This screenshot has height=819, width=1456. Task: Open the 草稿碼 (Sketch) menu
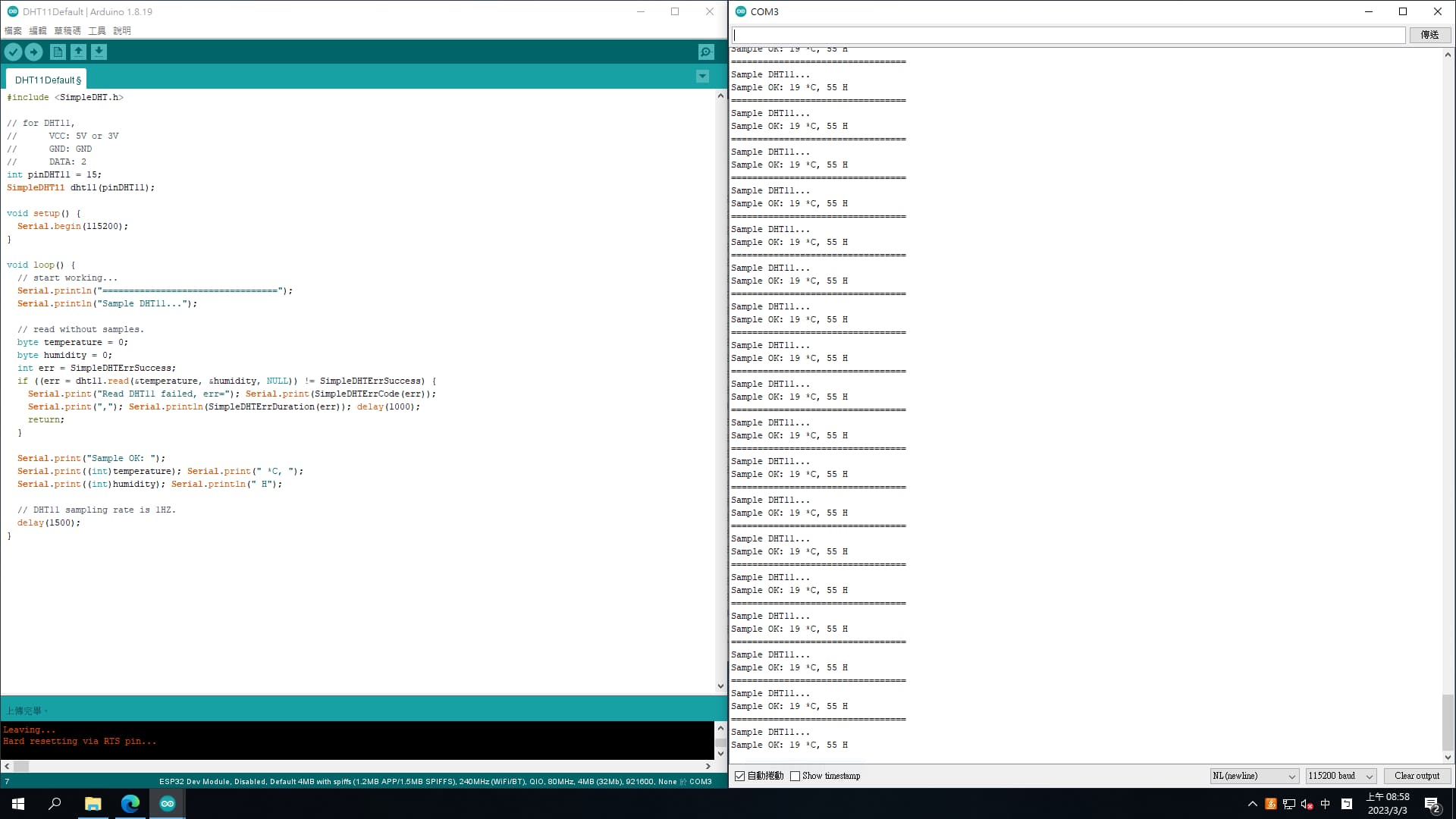[67, 31]
